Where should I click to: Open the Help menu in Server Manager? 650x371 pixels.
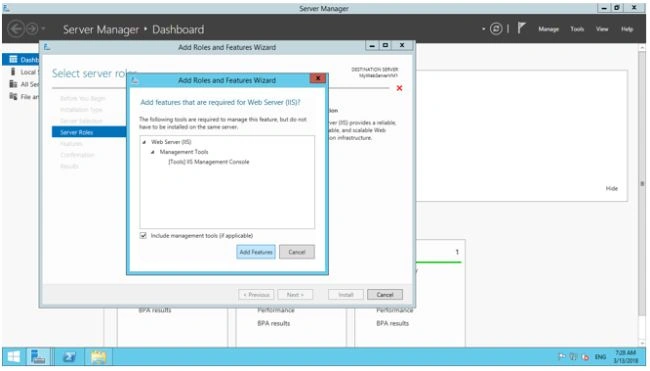pos(627,29)
